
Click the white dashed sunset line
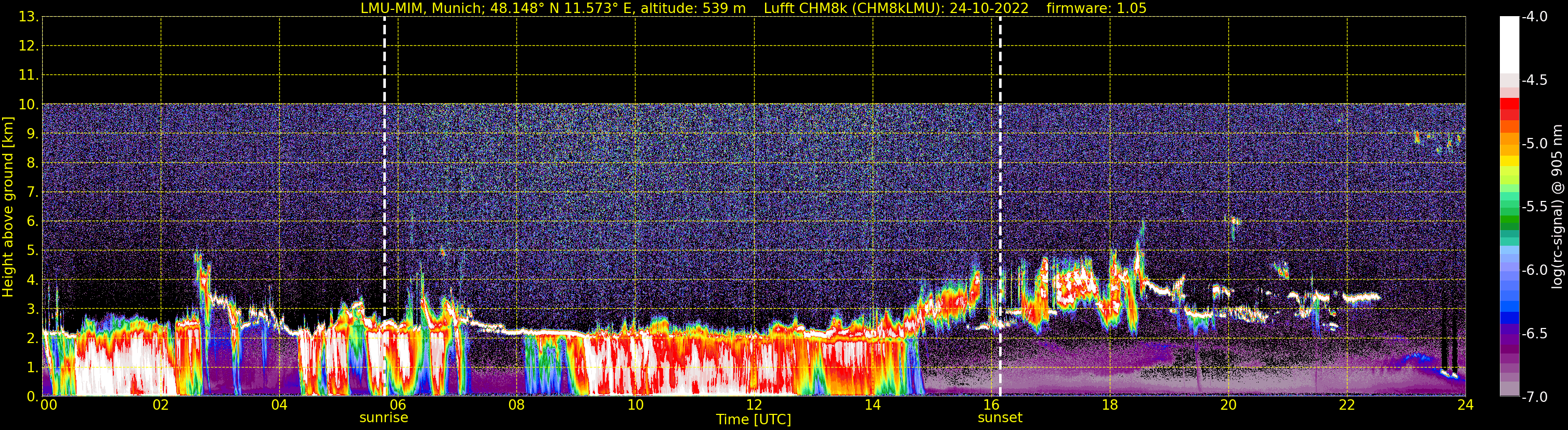tap(1000, 206)
